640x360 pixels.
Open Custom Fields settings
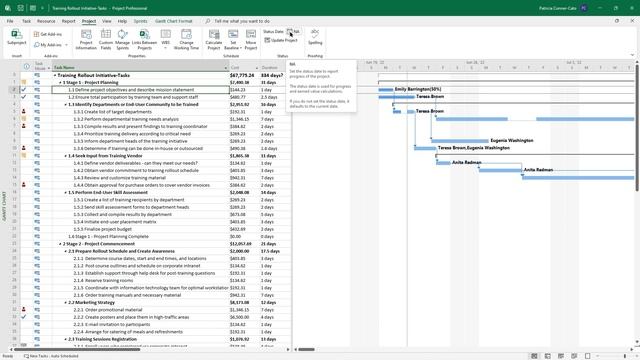pyautogui.click(x=106, y=40)
